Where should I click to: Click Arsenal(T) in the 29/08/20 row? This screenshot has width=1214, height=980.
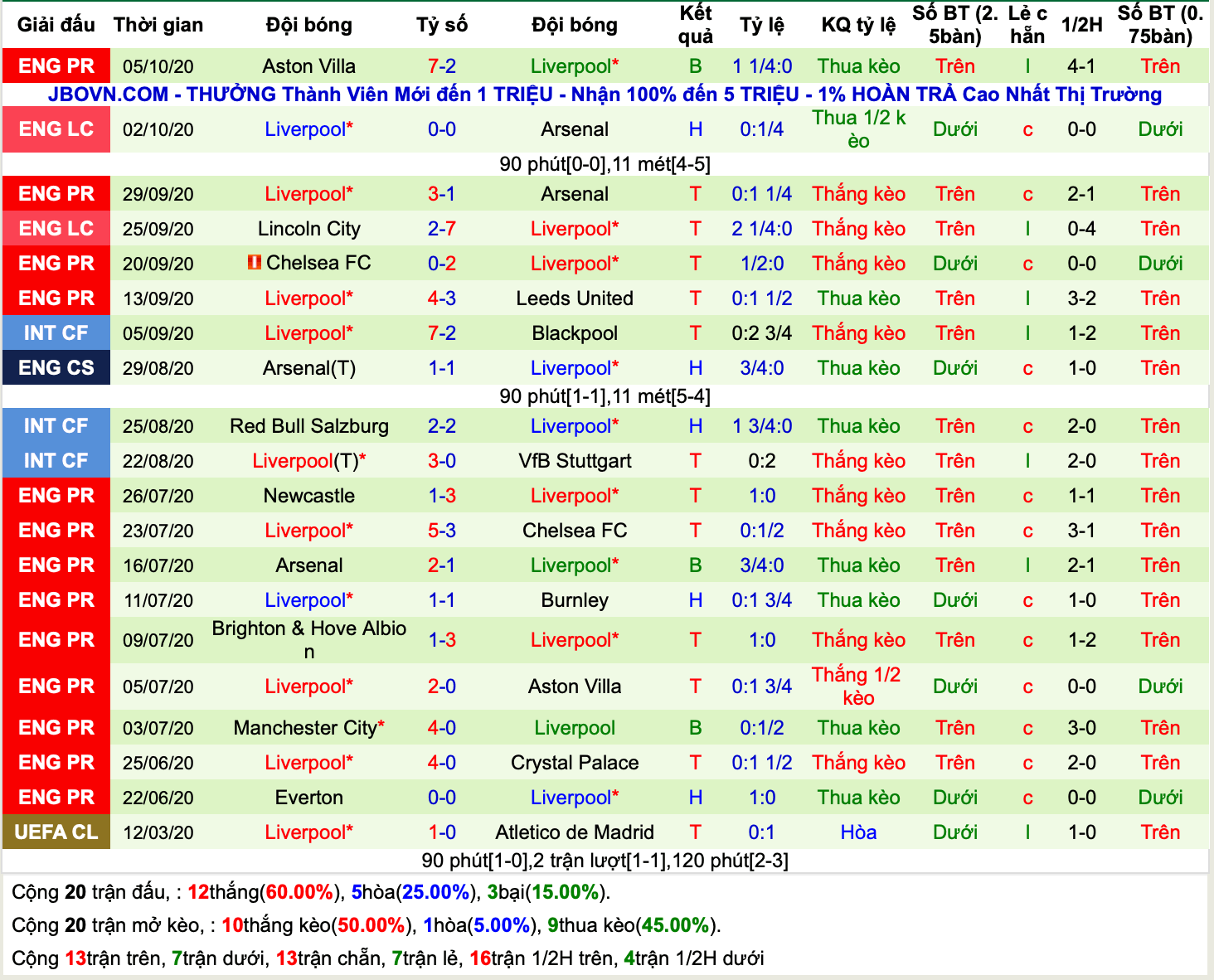click(x=309, y=368)
